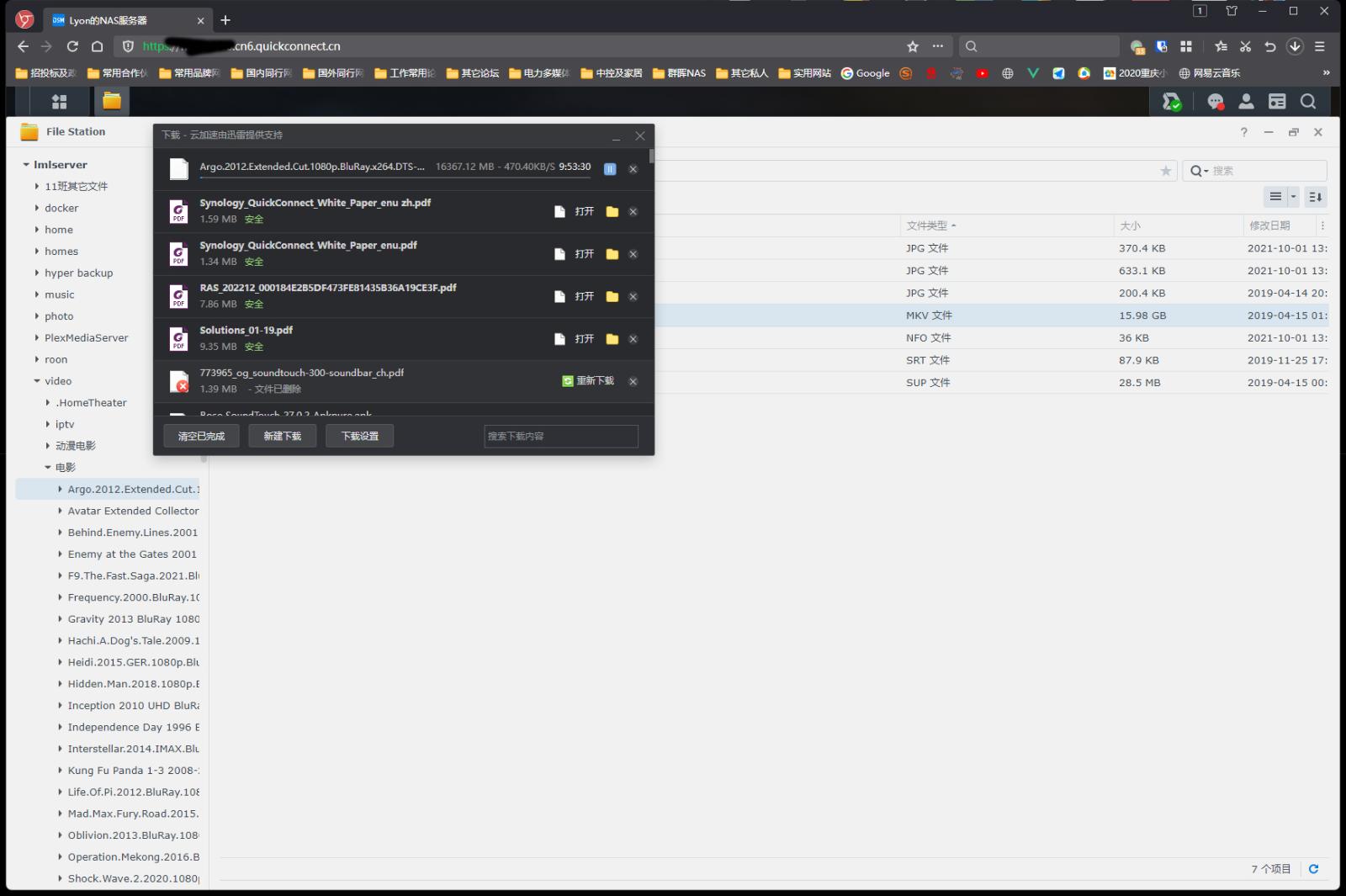Collapse the video folder tree
Screen dimensions: 1346x896
(37, 381)
